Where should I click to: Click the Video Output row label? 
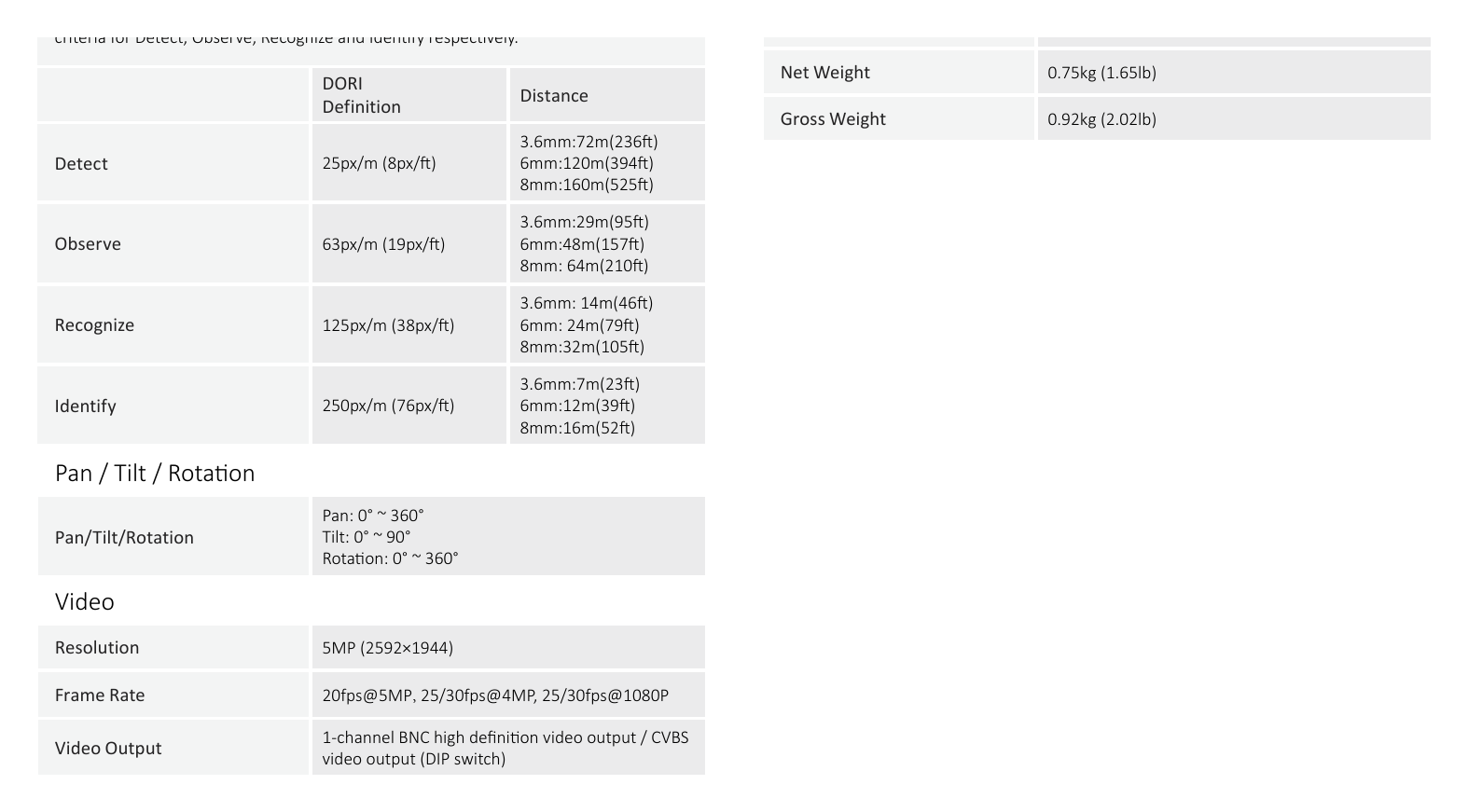108,748
